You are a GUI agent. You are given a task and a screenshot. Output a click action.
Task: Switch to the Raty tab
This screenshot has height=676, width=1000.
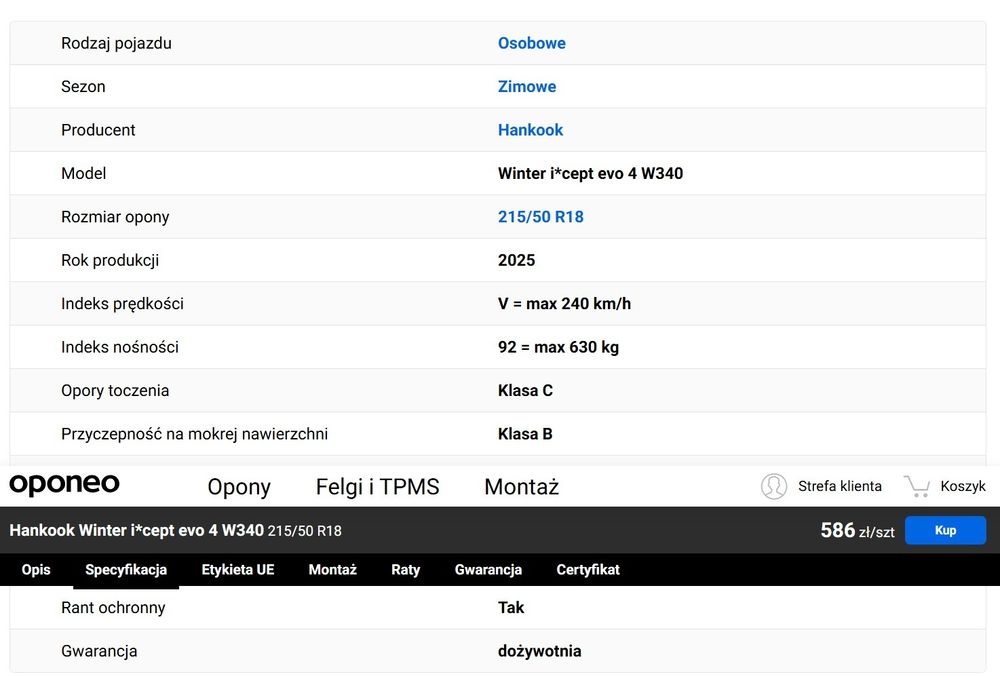(406, 569)
